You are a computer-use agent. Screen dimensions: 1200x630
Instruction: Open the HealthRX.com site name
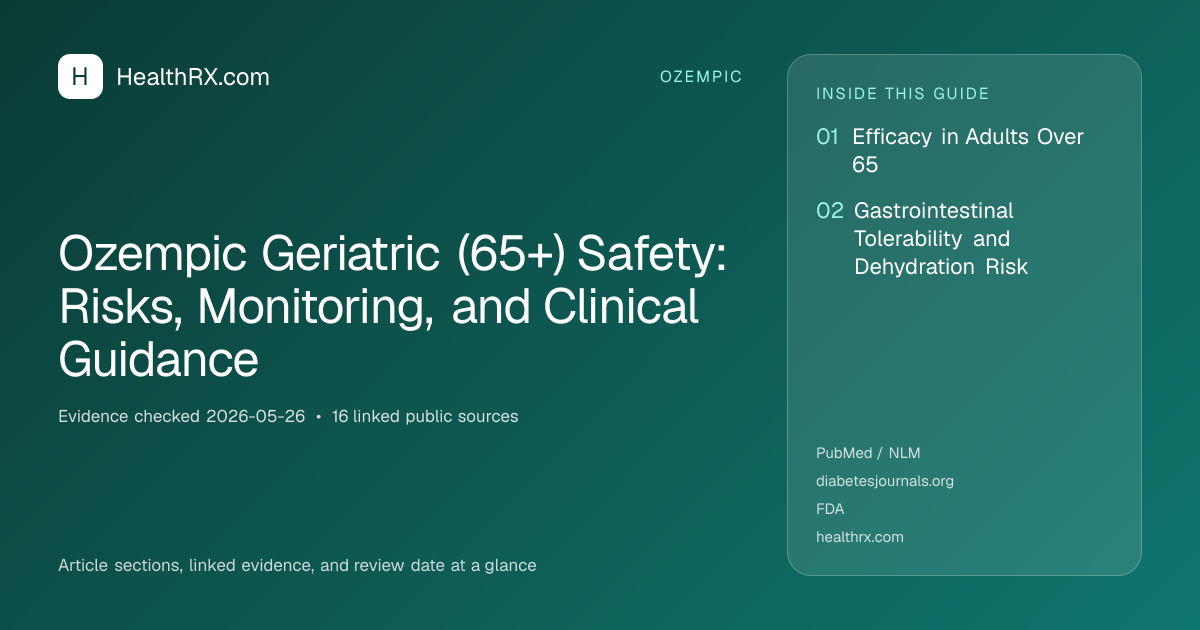(193, 77)
